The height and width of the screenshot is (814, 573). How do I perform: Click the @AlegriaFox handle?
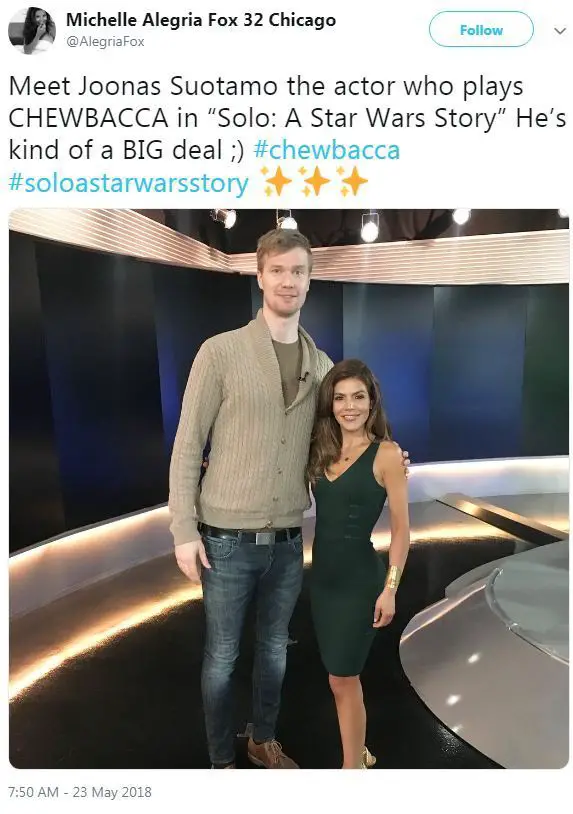tap(105, 41)
